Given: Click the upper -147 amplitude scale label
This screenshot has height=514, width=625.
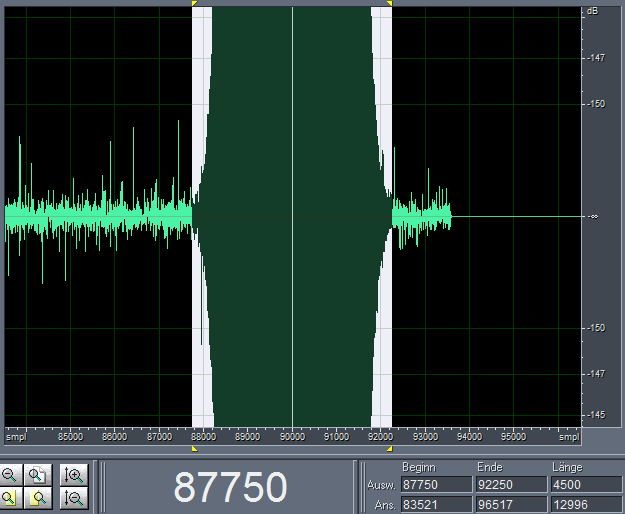Looking at the screenshot, I should tap(596, 58).
